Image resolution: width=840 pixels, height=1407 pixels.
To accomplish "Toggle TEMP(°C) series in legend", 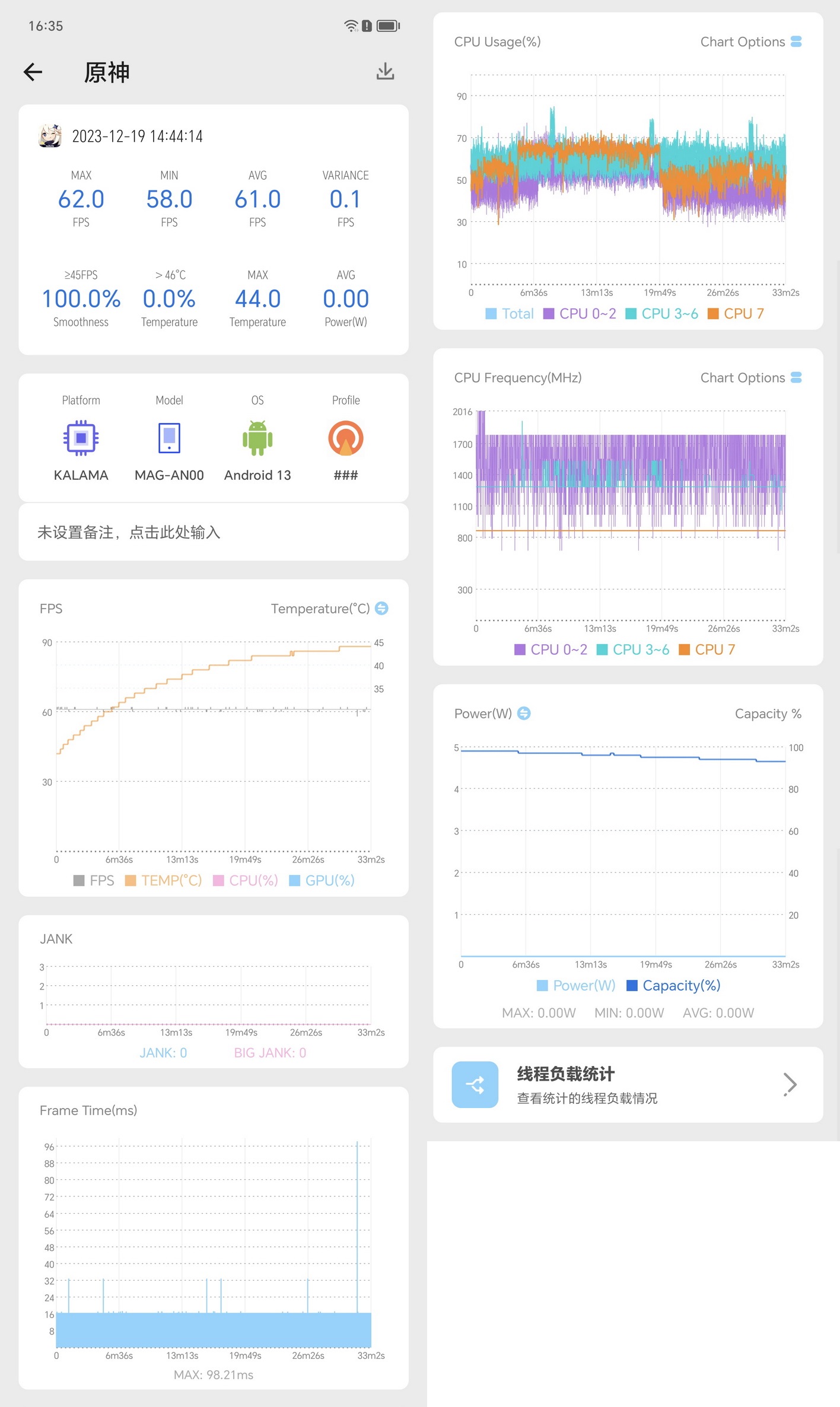I will click(x=164, y=880).
